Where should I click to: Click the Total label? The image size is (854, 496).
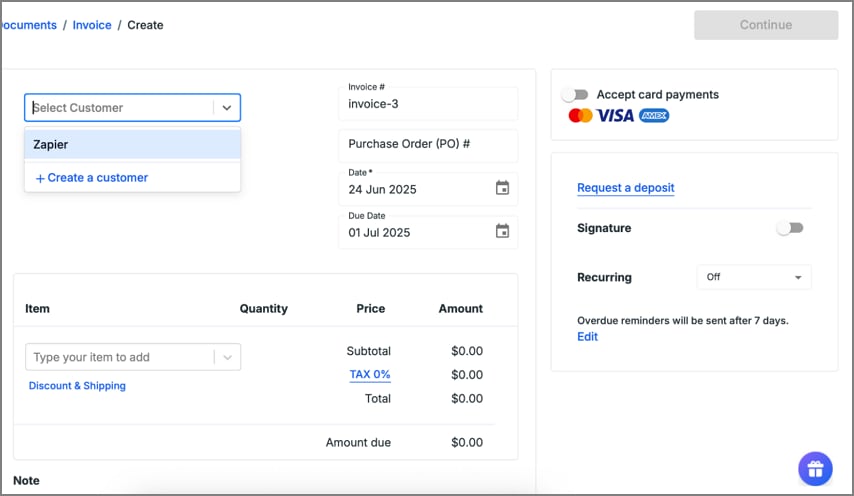(x=378, y=399)
